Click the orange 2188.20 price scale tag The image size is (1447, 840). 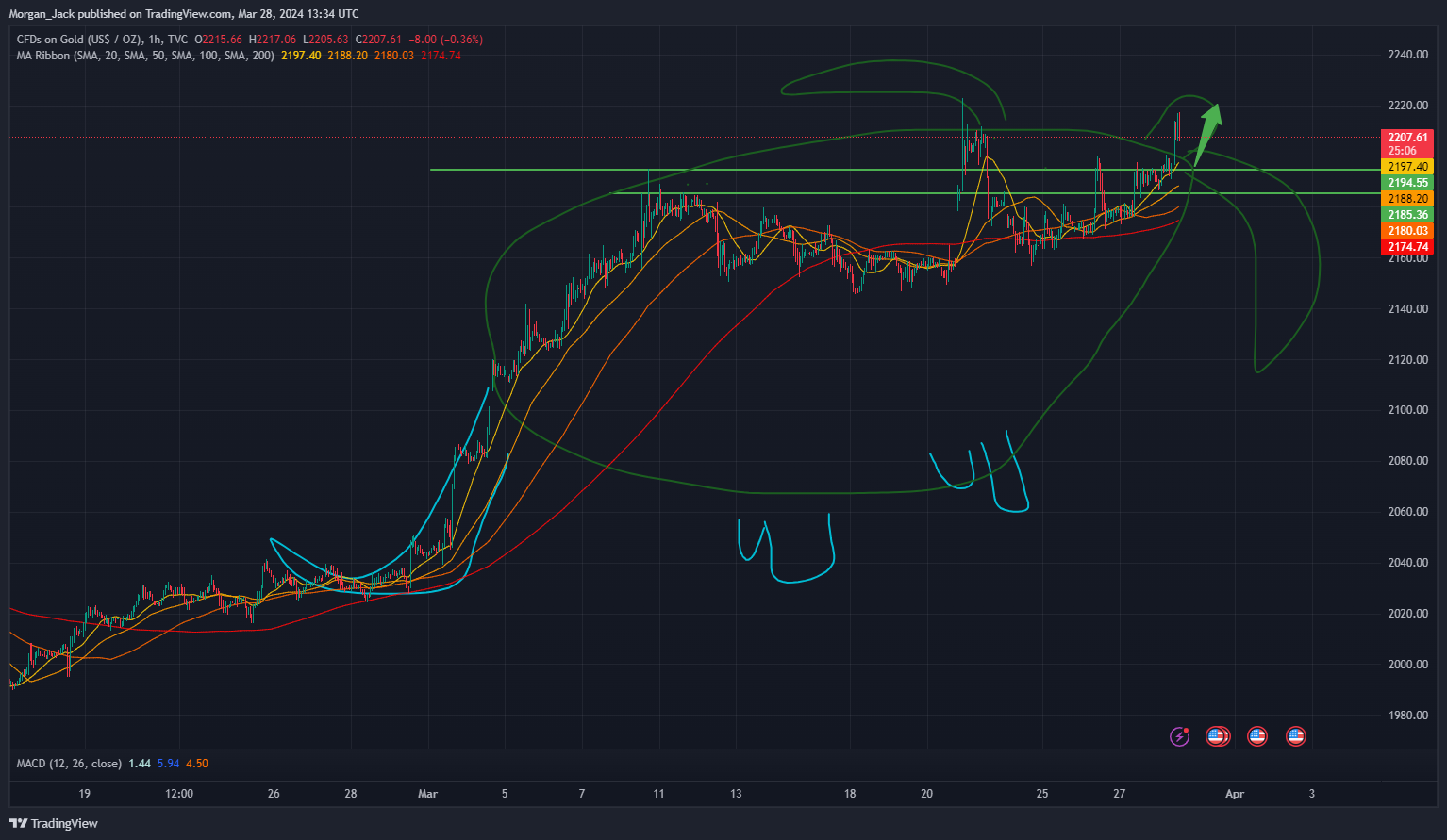tap(1407, 199)
